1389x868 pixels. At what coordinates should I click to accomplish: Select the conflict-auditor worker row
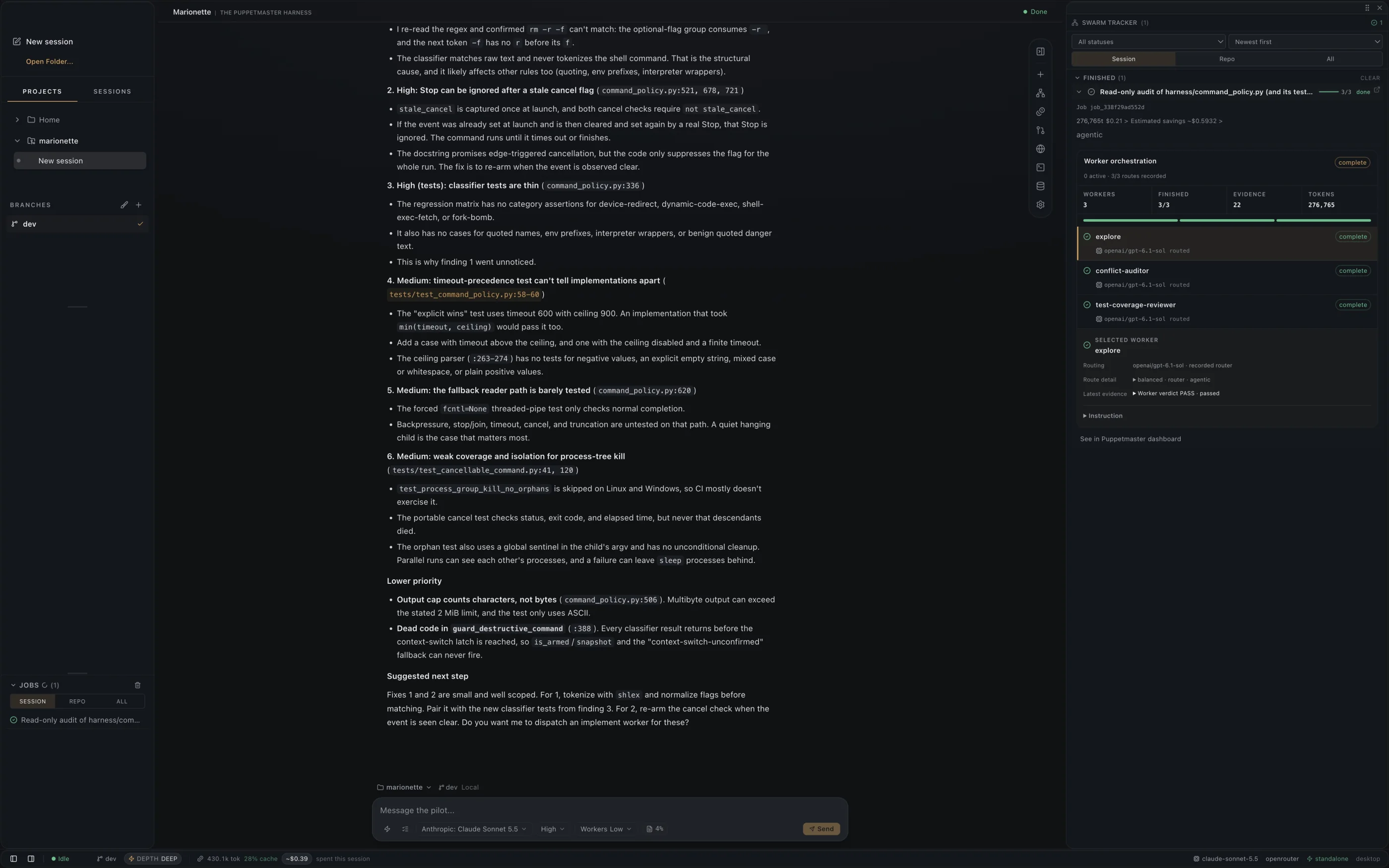click(x=1227, y=277)
